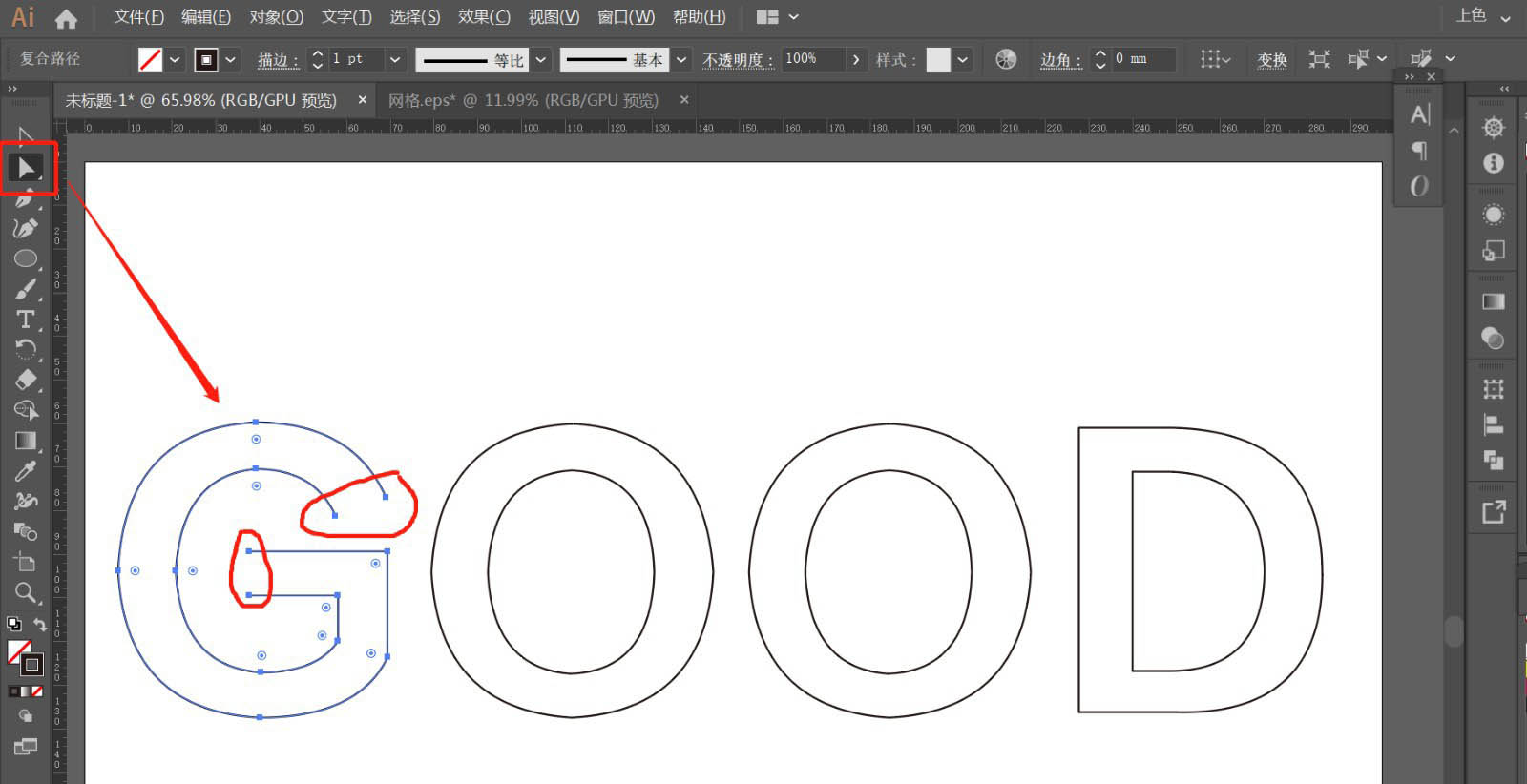The image size is (1527, 784).
Task: Open the stroke weight dropdown
Action: click(395, 59)
